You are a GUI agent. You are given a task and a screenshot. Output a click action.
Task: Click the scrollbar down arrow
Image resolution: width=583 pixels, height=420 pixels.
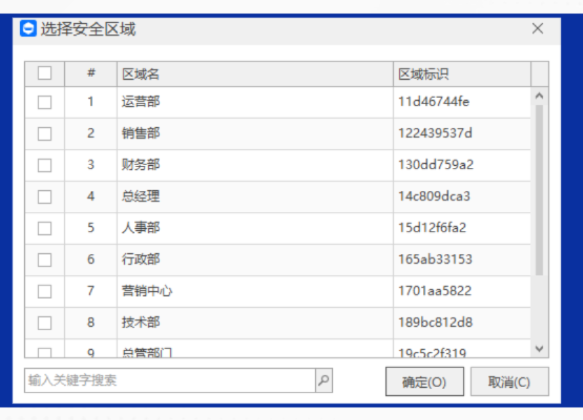click(539, 349)
